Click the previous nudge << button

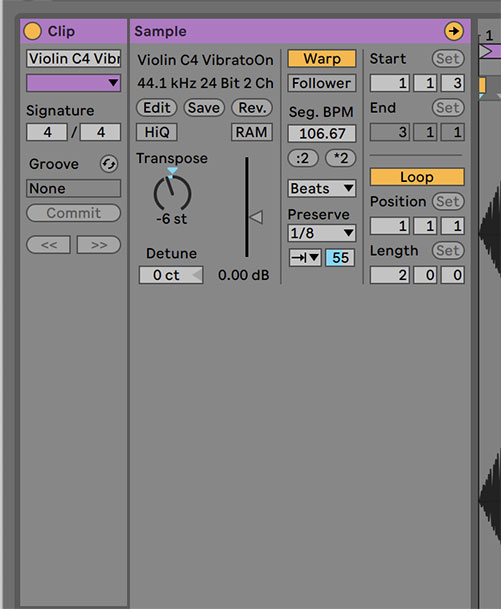pos(49,245)
